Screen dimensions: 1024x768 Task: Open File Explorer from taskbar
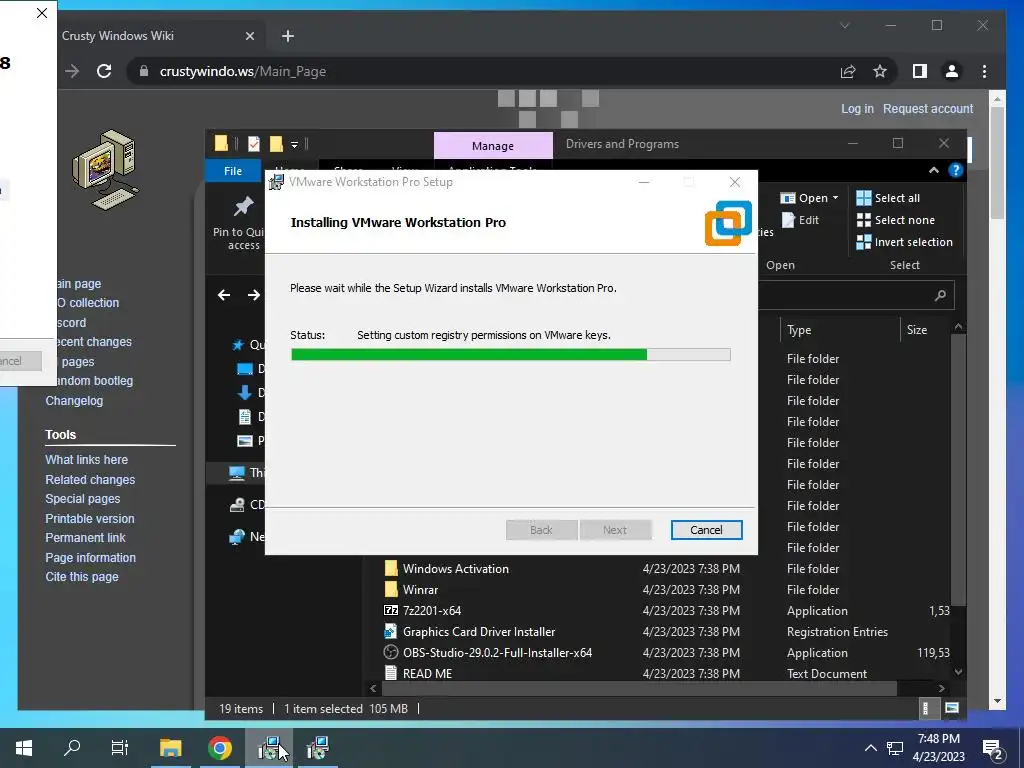[170, 748]
